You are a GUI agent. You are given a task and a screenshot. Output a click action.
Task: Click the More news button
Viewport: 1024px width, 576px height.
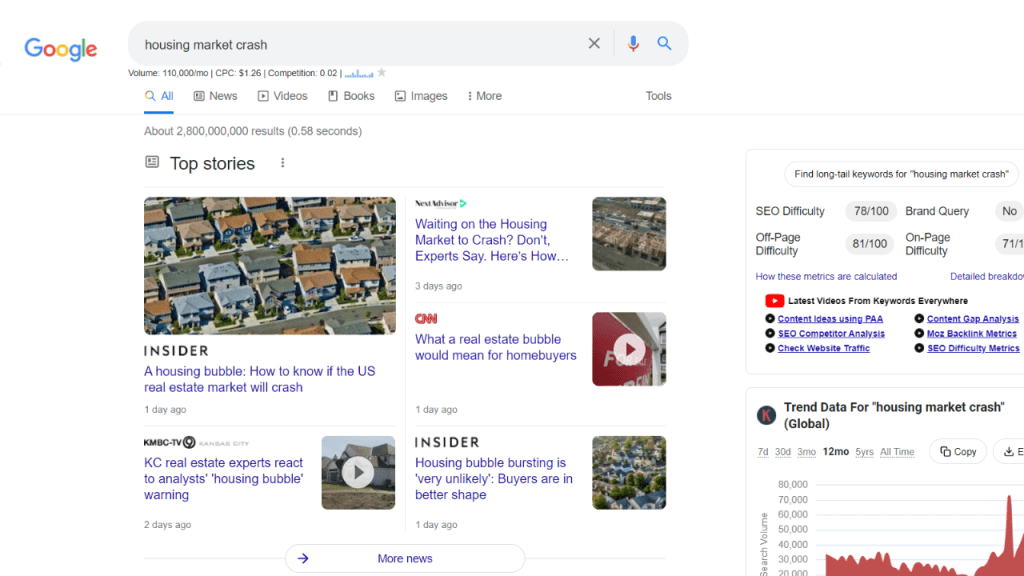click(x=405, y=558)
